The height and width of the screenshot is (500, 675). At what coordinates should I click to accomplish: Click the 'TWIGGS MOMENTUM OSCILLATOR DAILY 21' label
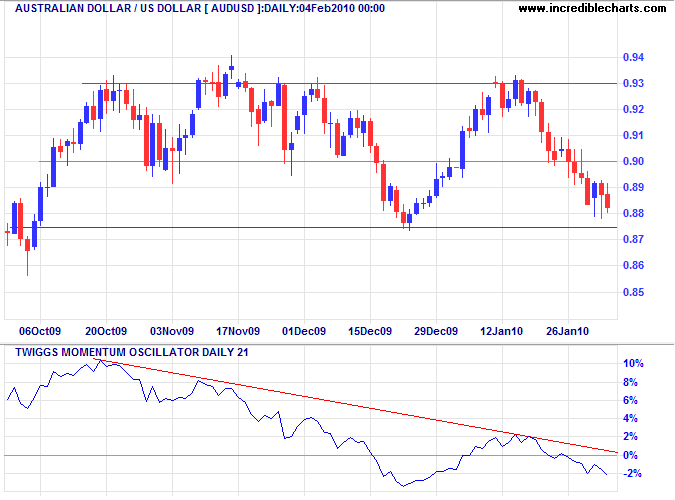click(132, 352)
